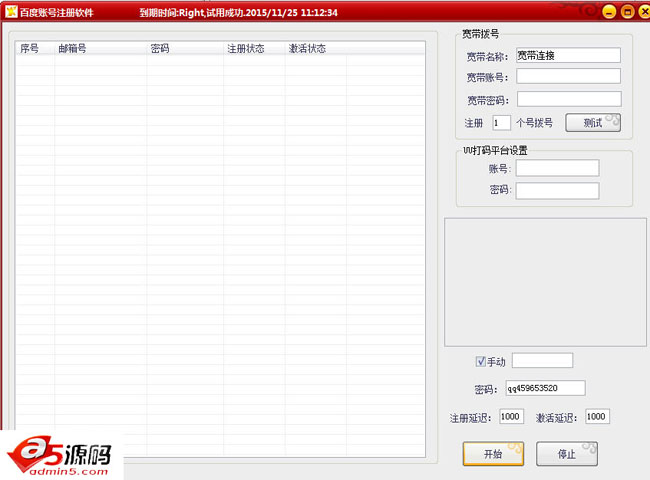Click the app logo icon in title bar
650x480 pixels.
tap(11, 12)
